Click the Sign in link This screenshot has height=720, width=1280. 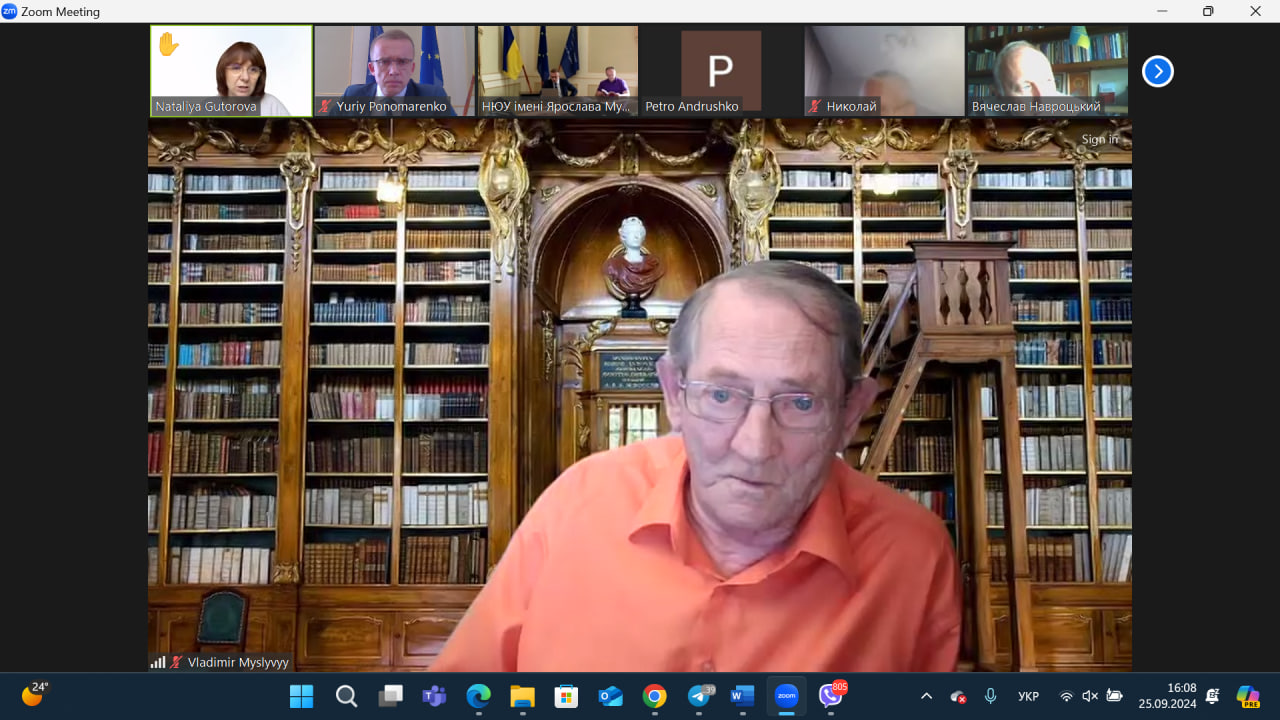click(1099, 139)
